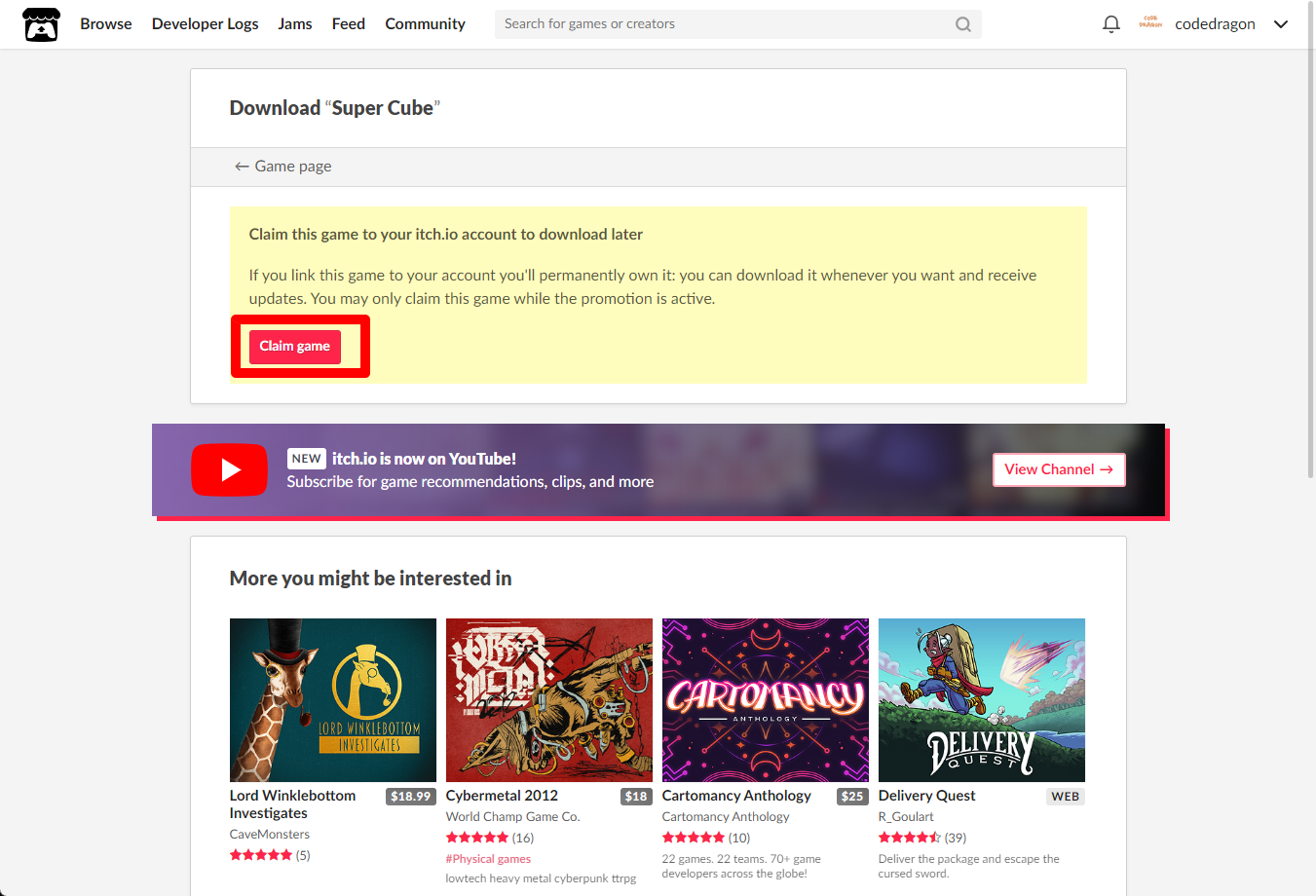This screenshot has height=896, width=1316.
Task: Return to the Game page link
Action: (x=282, y=167)
